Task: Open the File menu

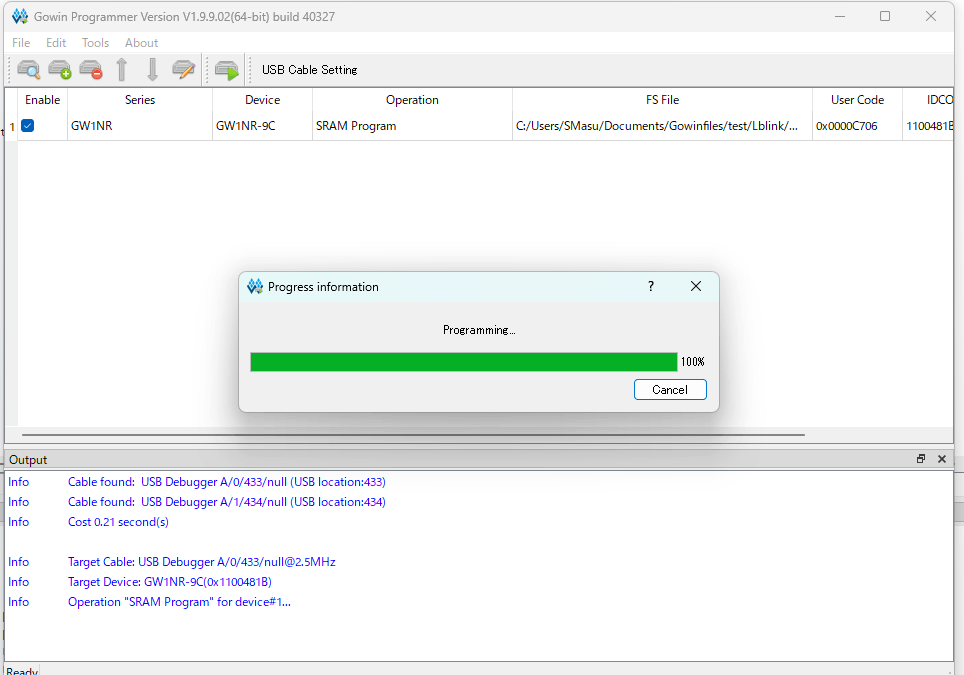Action: (21, 42)
